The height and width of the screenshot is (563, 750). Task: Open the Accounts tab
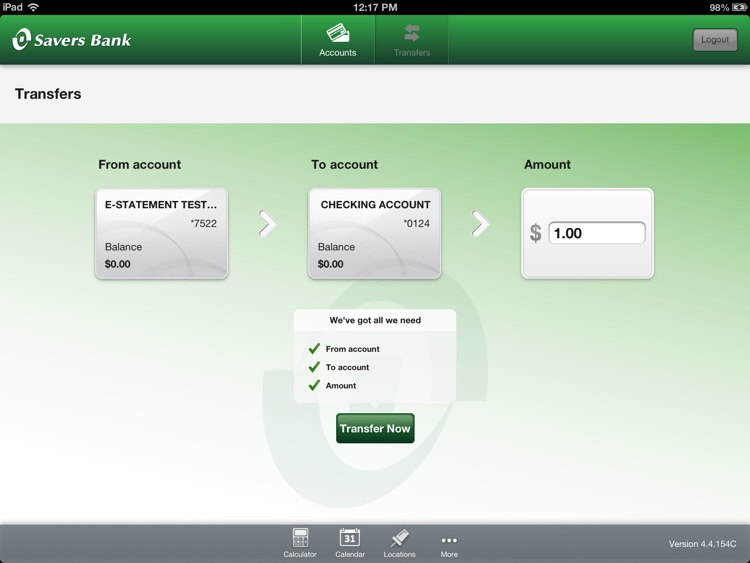338,40
